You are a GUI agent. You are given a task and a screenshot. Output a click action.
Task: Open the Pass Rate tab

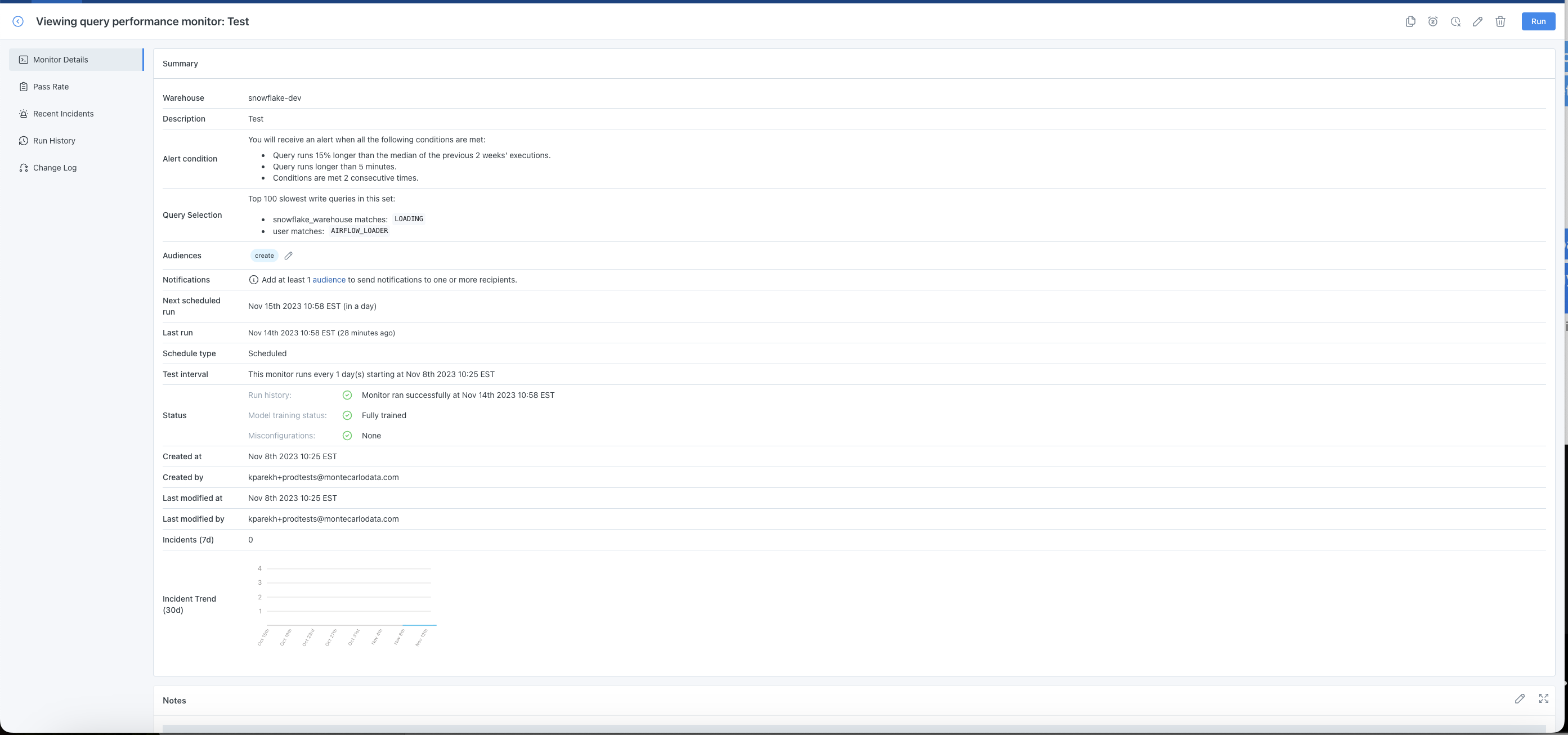click(x=51, y=87)
